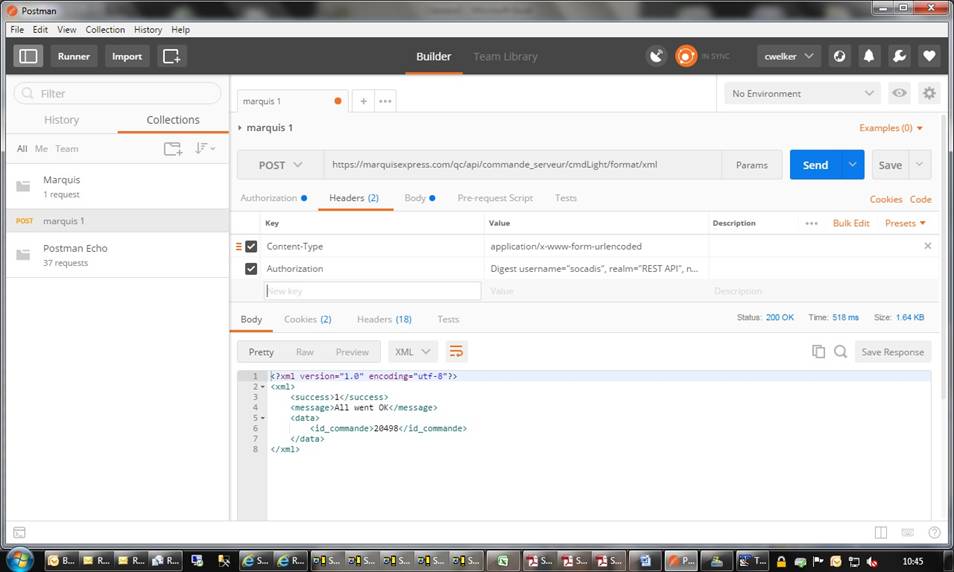Open the Presets dropdown
This screenshot has height=572, width=954.
(x=905, y=223)
